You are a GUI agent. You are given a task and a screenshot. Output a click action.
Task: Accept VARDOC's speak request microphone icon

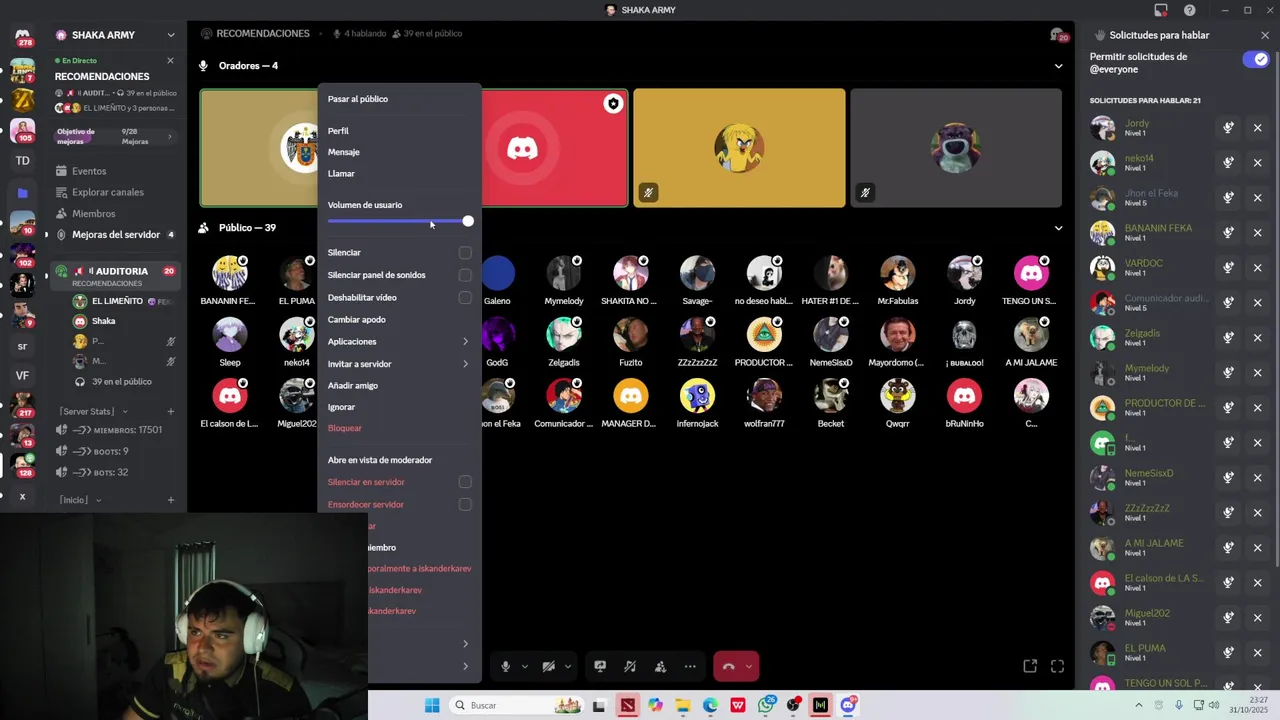click(1228, 268)
